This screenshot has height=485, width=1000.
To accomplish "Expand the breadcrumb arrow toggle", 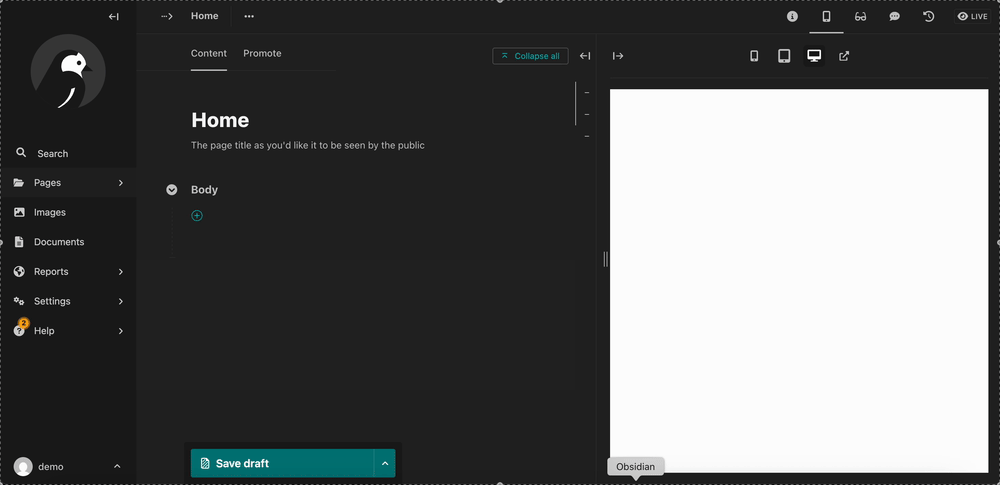I will click(x=166, y=17).
